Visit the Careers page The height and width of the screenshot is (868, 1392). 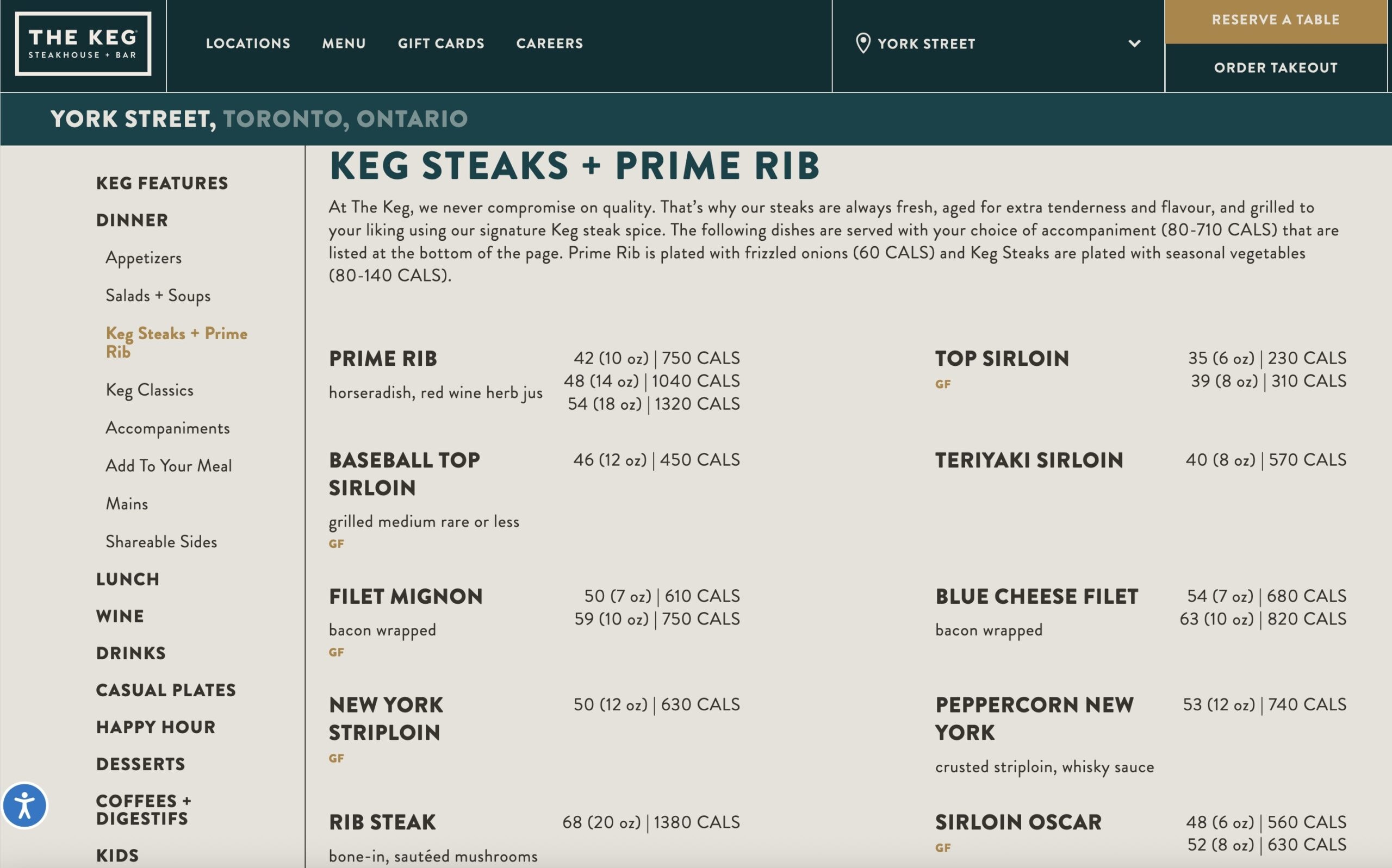pyautogui.click(x=550, y=43)
